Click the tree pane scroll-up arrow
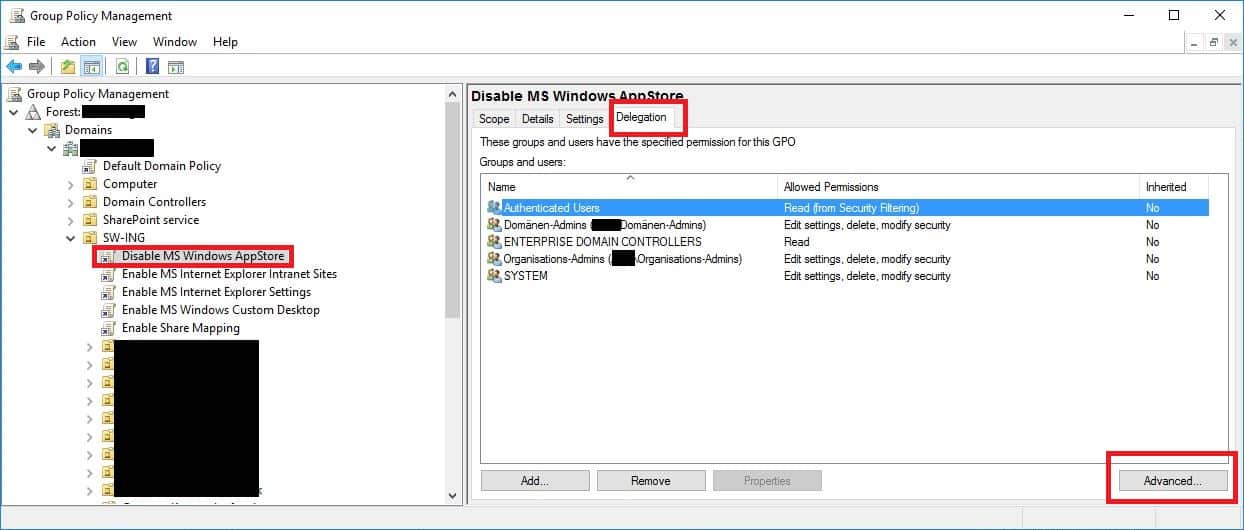 tap(453, 93)
